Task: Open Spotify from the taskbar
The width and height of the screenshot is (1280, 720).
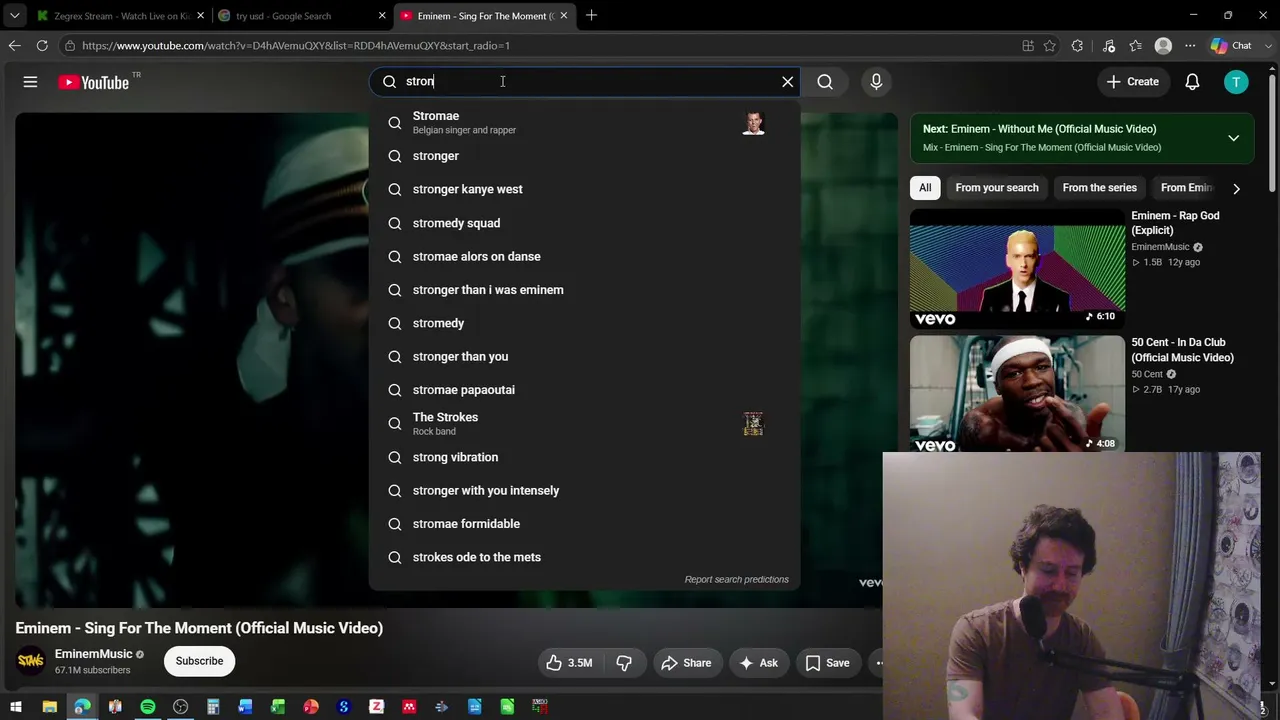Action: click(148, 707)
